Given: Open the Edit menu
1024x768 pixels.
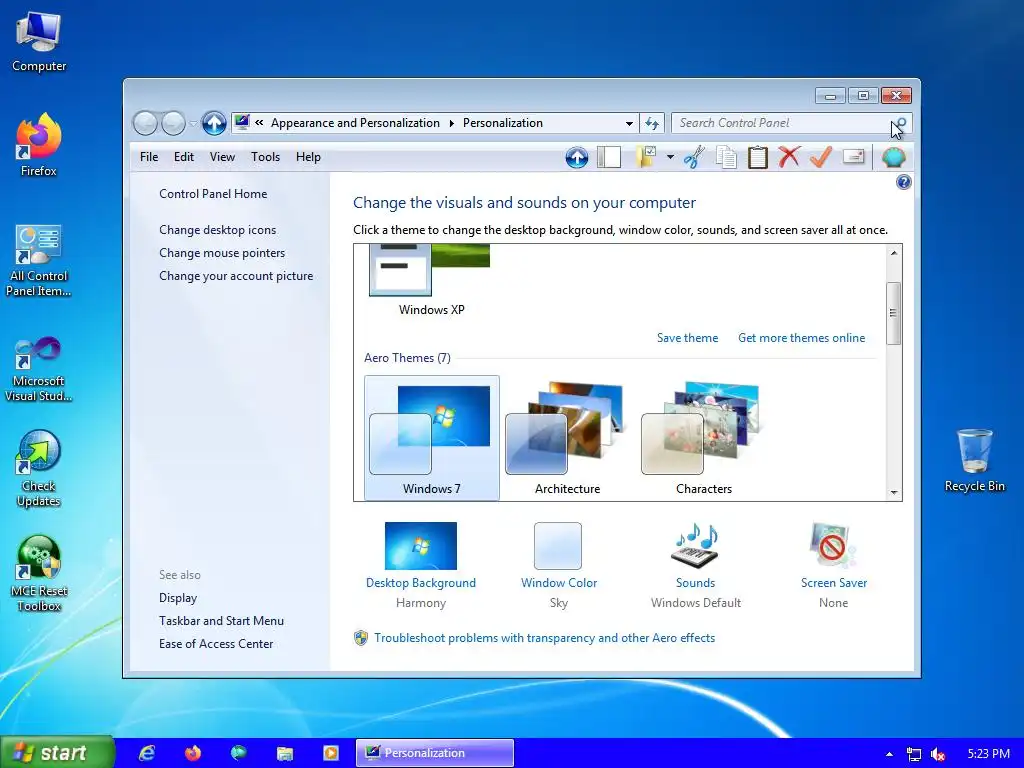Looking at the screenshot, I should 184,157.
